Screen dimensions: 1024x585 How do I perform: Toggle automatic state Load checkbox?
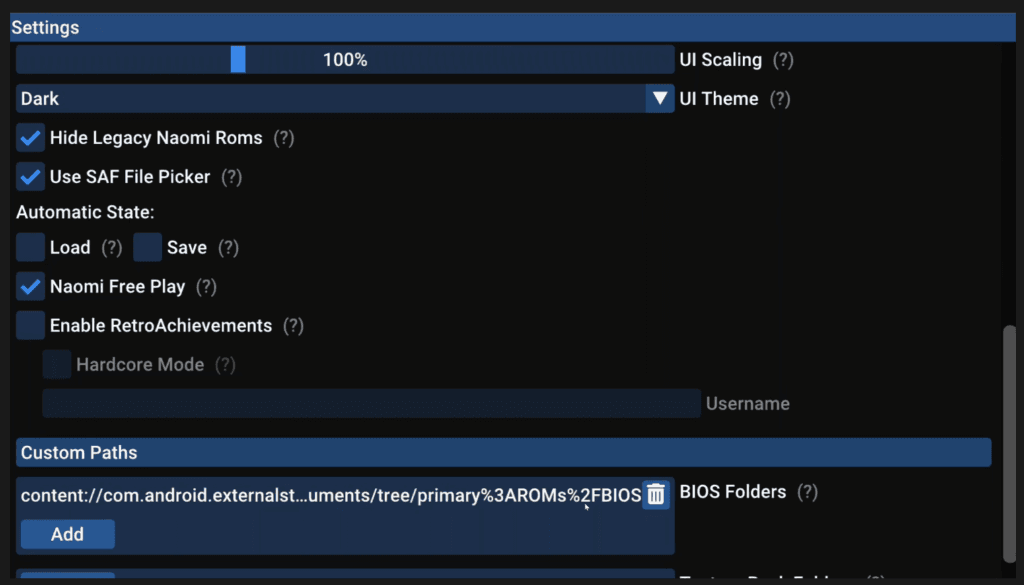point(31,247)
